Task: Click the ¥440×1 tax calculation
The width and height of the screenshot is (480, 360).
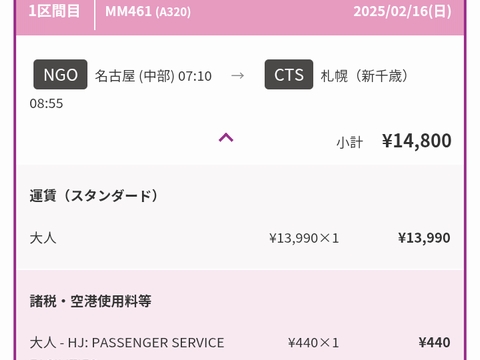Action: pyautogui.click(x=313, y=343)
